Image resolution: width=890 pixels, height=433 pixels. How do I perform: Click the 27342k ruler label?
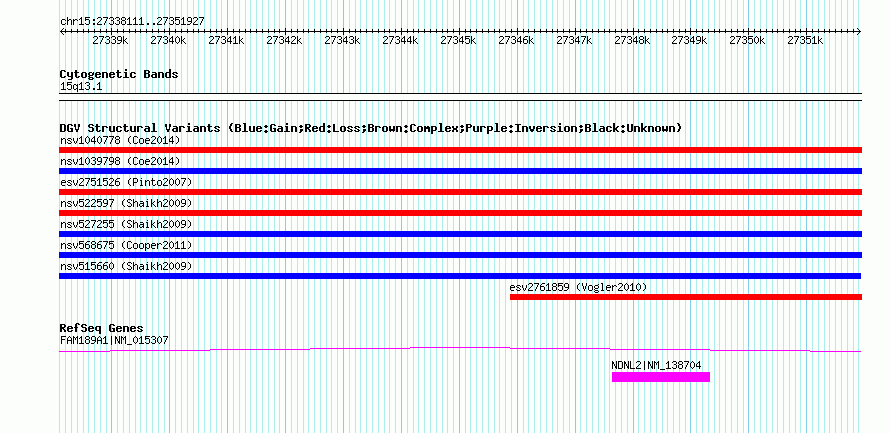tap(284, 40)
